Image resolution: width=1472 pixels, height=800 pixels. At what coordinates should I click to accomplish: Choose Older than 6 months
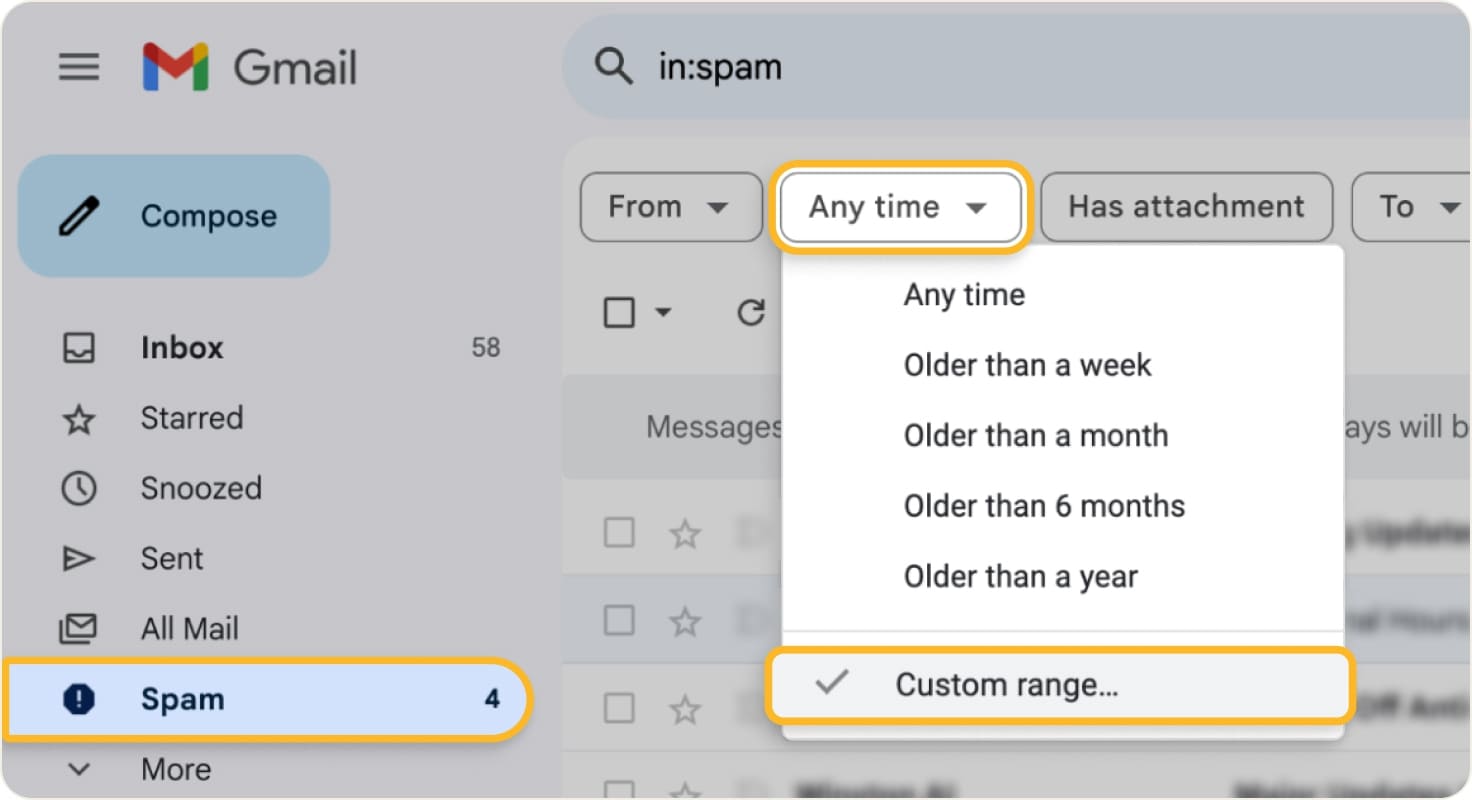(x=1044, y=506)
